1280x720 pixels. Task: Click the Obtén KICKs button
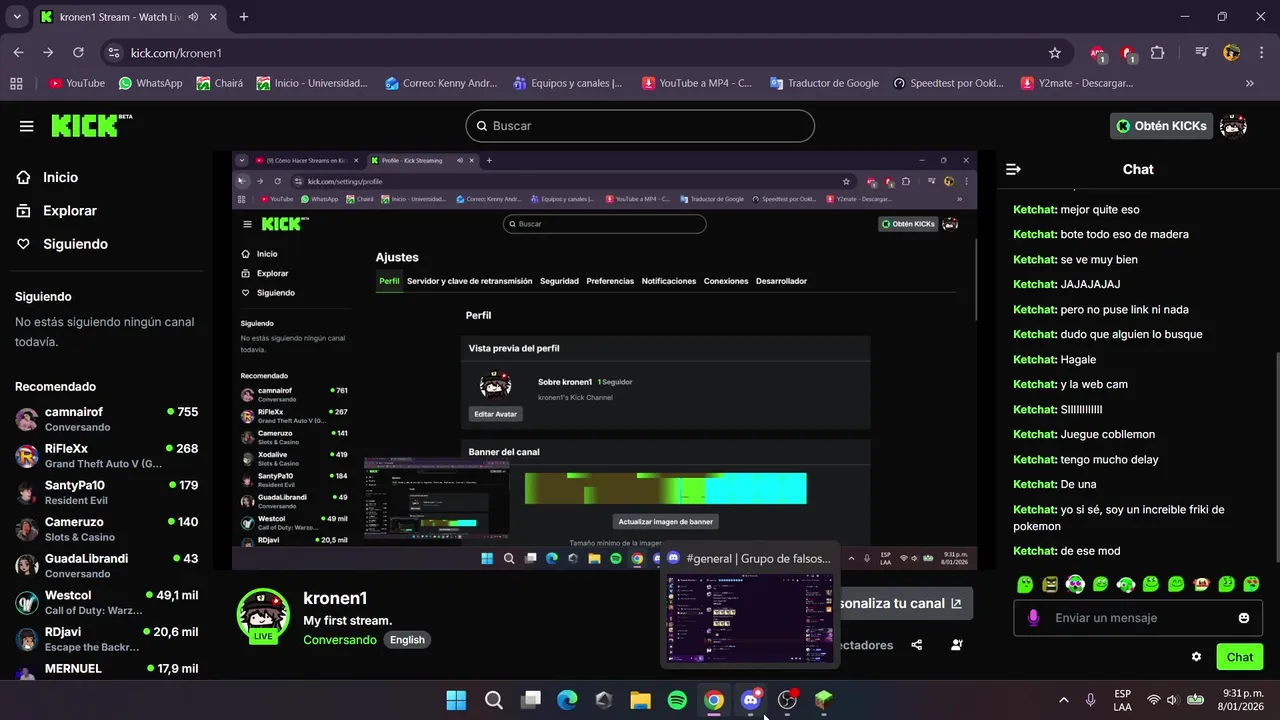coord(1162,126)
